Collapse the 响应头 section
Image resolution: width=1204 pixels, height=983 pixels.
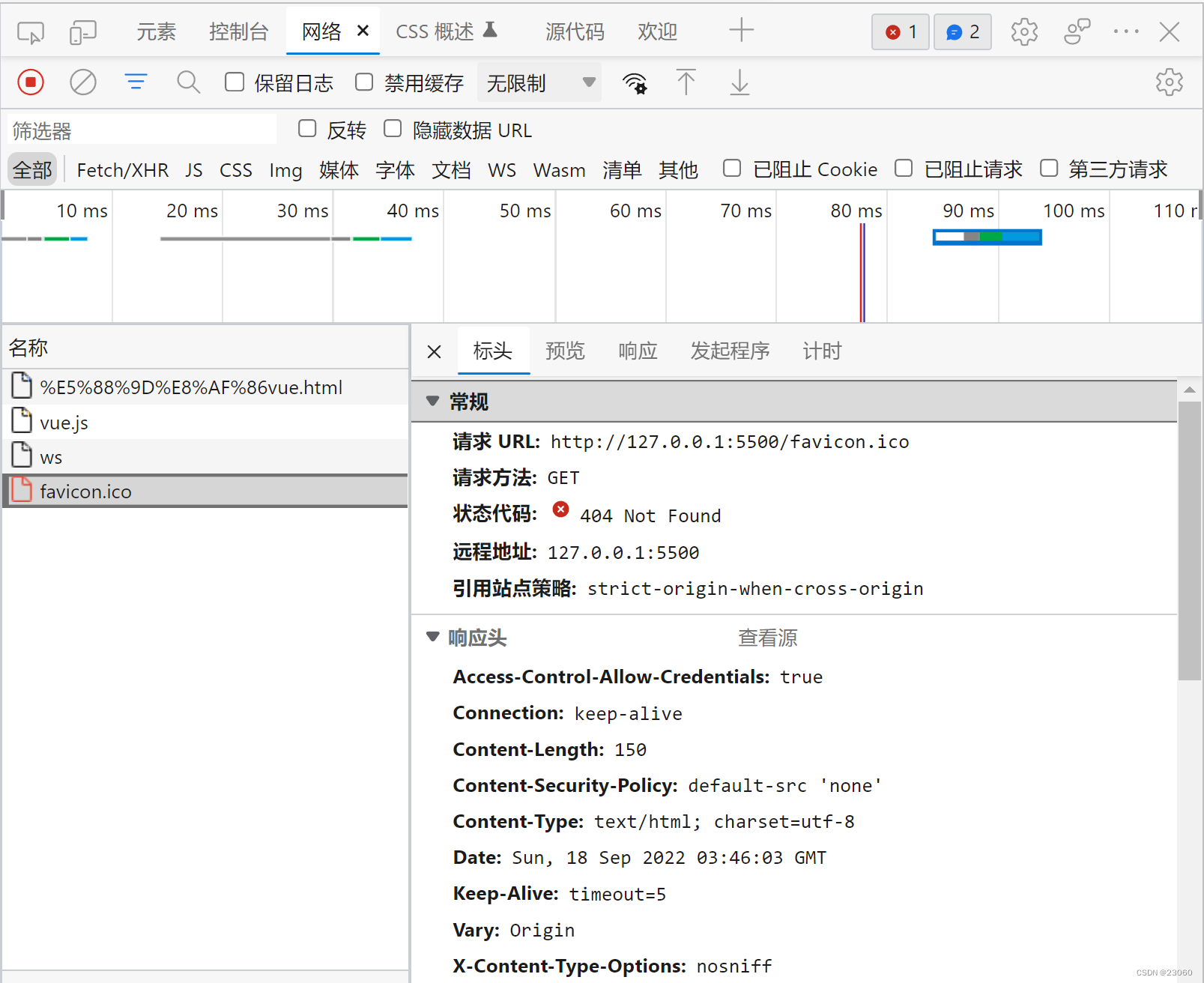click(432, 637)
